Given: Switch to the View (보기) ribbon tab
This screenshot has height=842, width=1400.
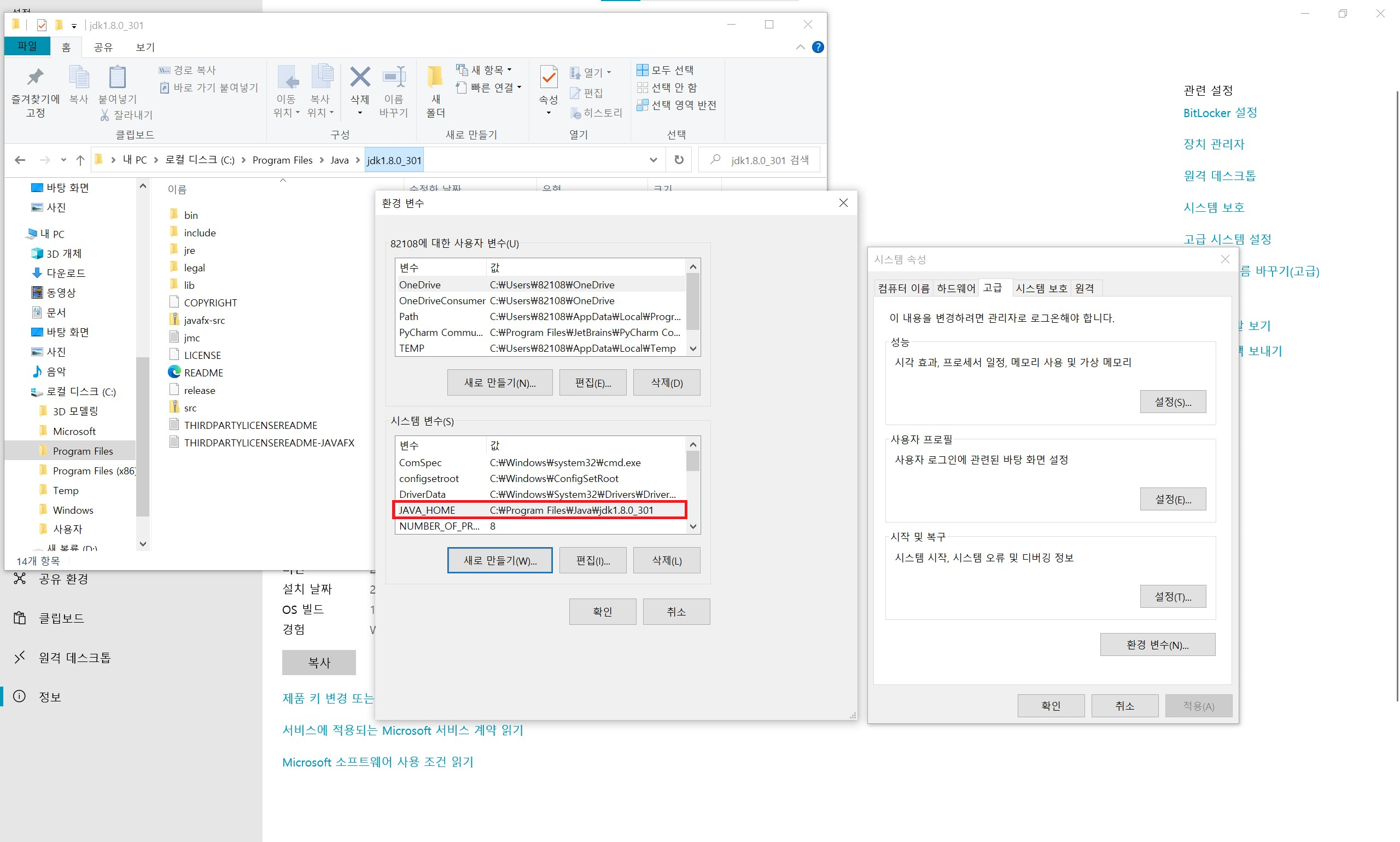Looking at the screenshot, I should (145, 47).
